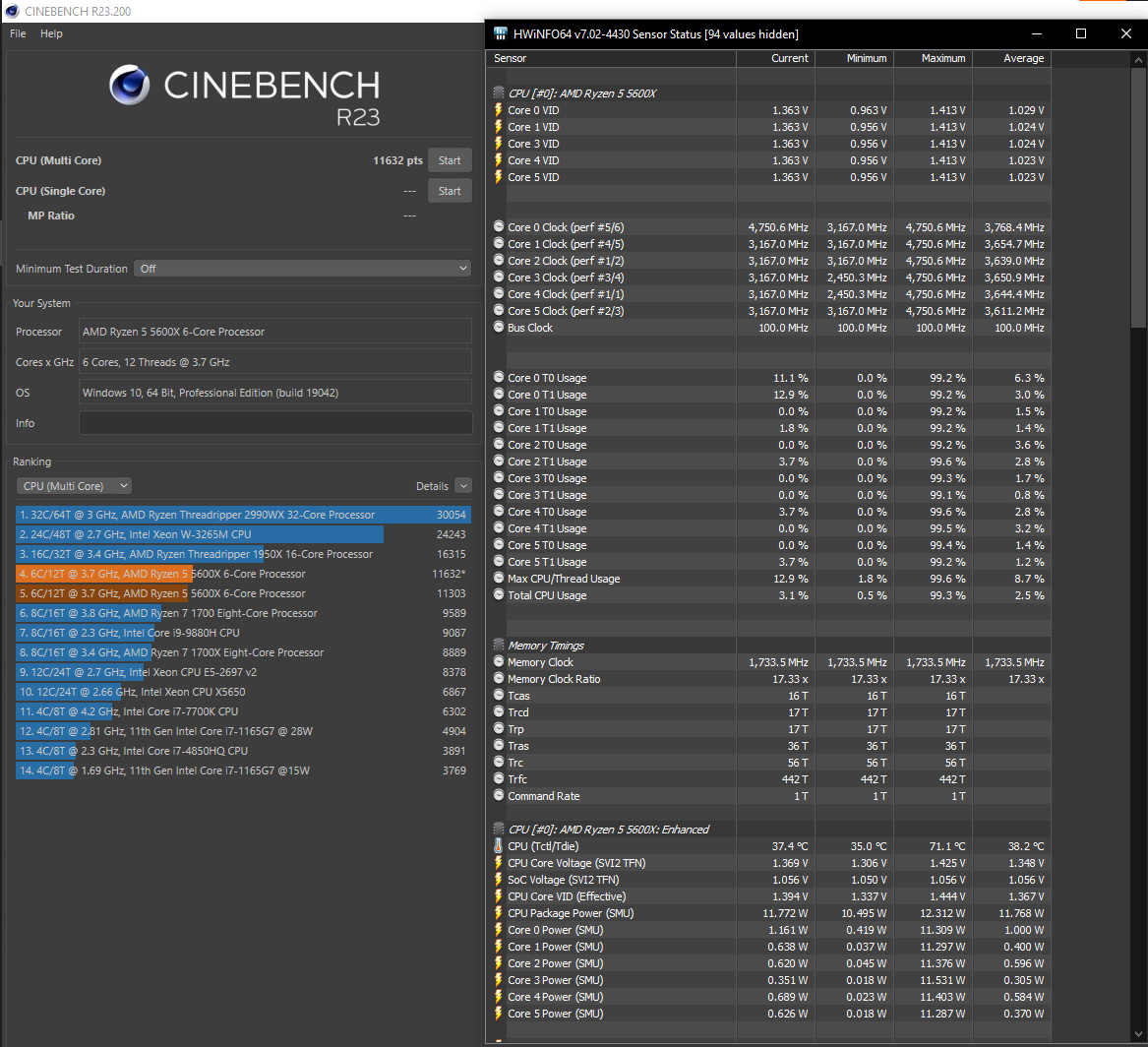The height and width of the screenshot is (1047, 1148).
Task: Open the Help menu in Cinebench
Action: tap(51, 33)
